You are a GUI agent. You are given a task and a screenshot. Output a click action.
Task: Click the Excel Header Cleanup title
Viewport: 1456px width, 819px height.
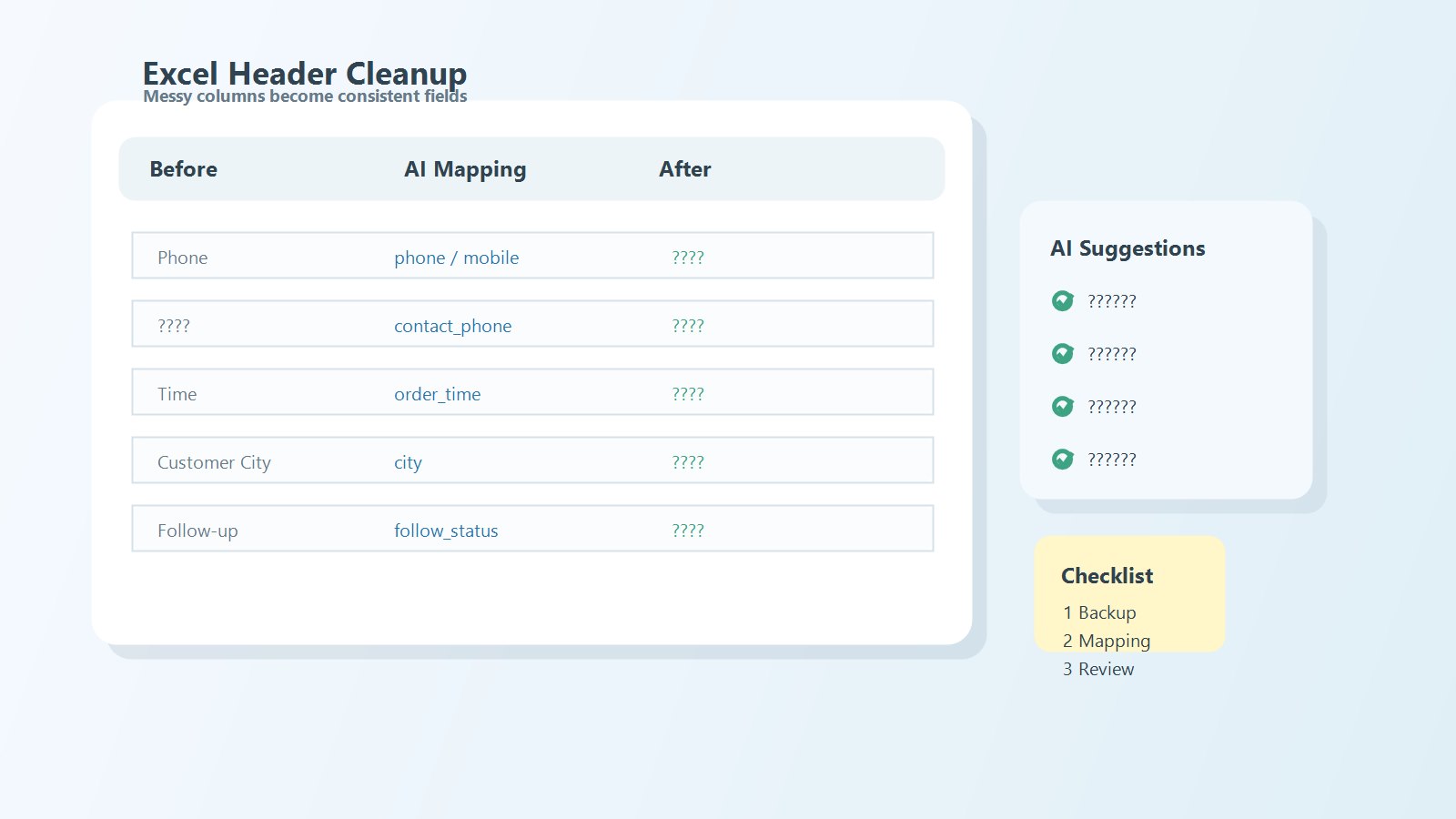pyautogui.click(x=305, y=73)
